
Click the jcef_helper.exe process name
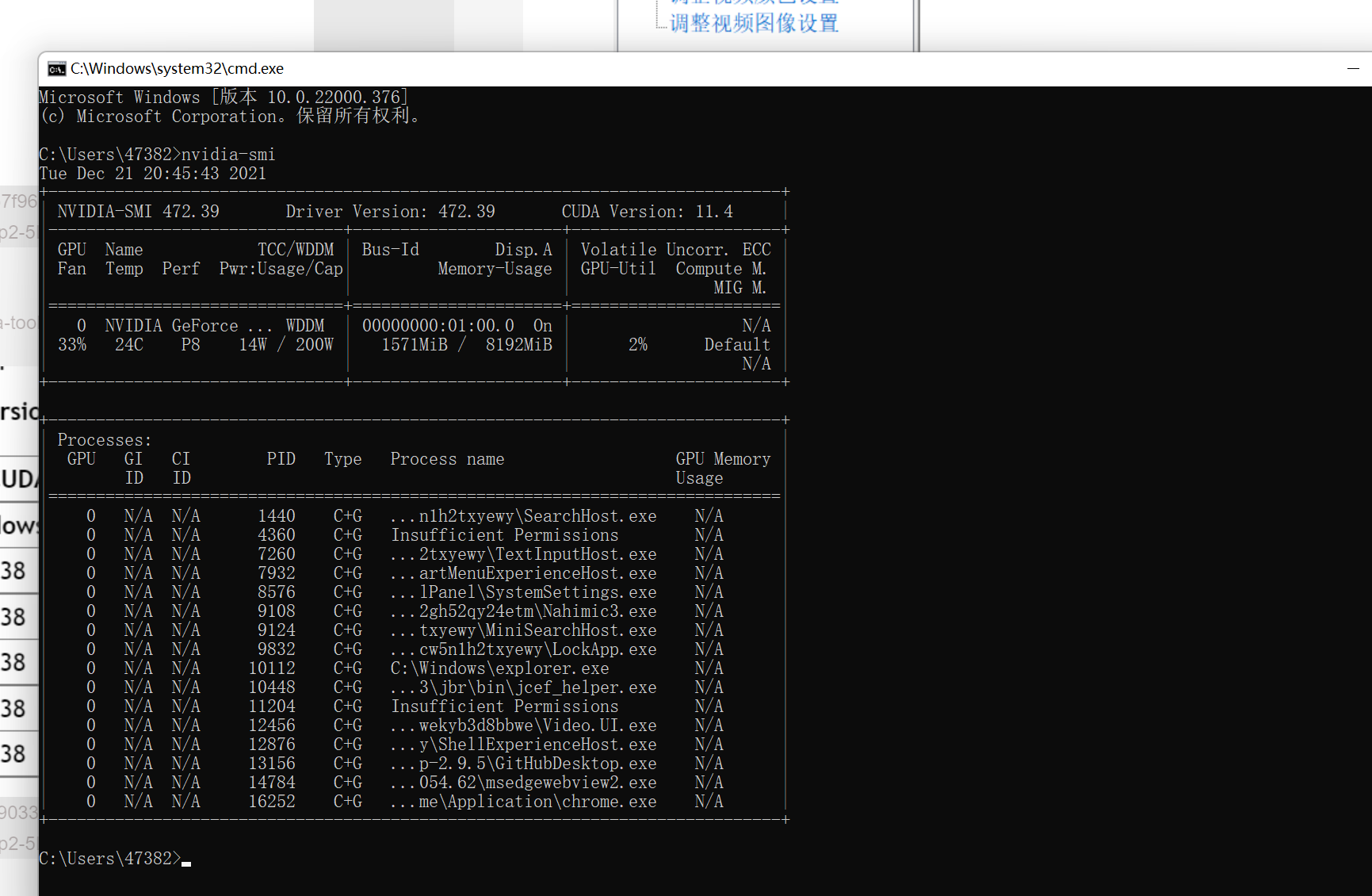pyautogui.click(x=523, y=687)
